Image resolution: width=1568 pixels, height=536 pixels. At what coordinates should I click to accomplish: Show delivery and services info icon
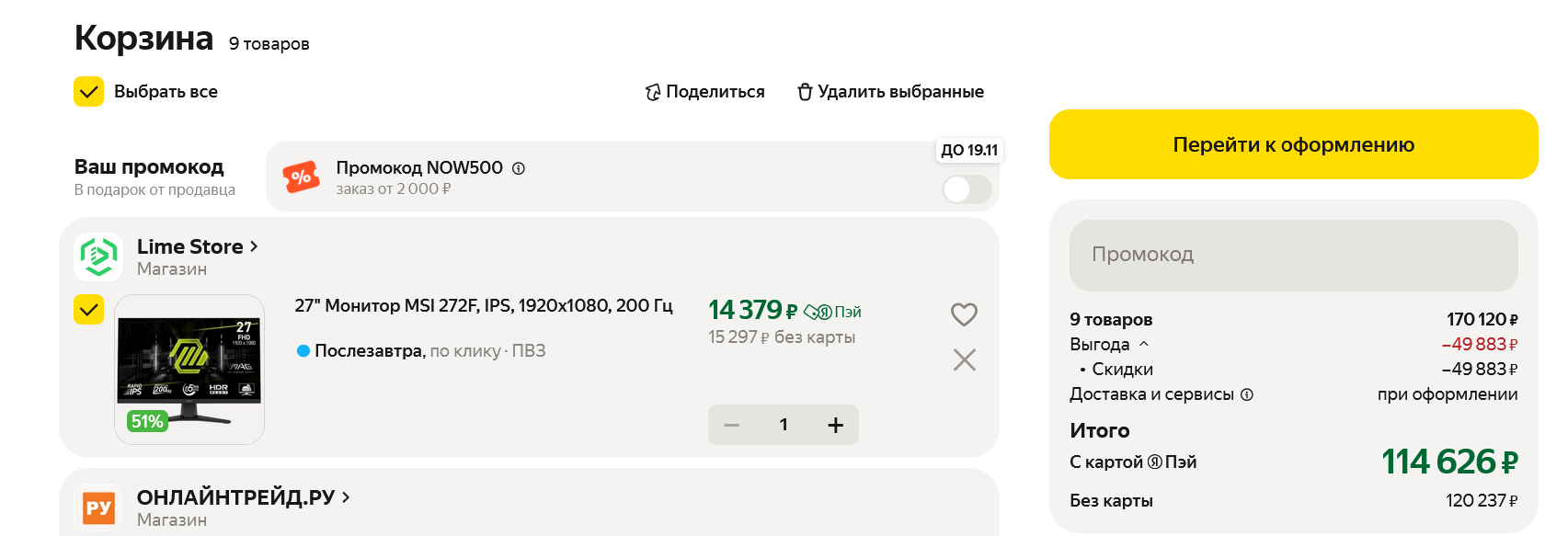1247,394
